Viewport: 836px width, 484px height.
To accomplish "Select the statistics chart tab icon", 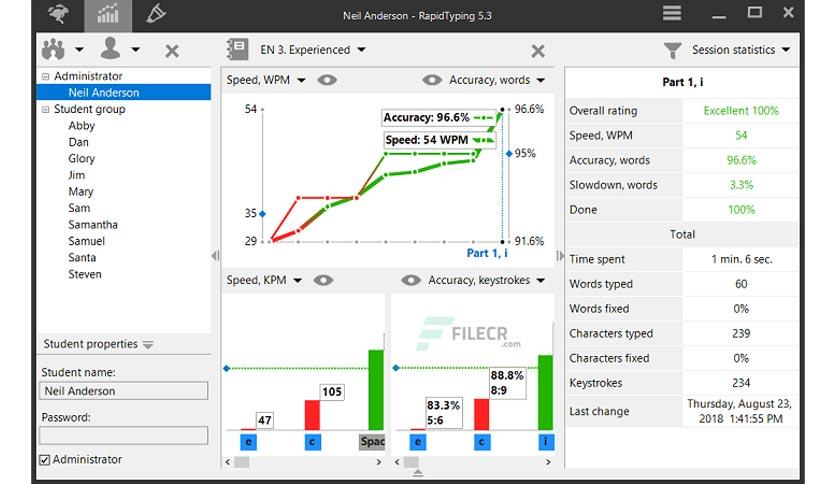I will pyautogui.click(x=108, y=14).
